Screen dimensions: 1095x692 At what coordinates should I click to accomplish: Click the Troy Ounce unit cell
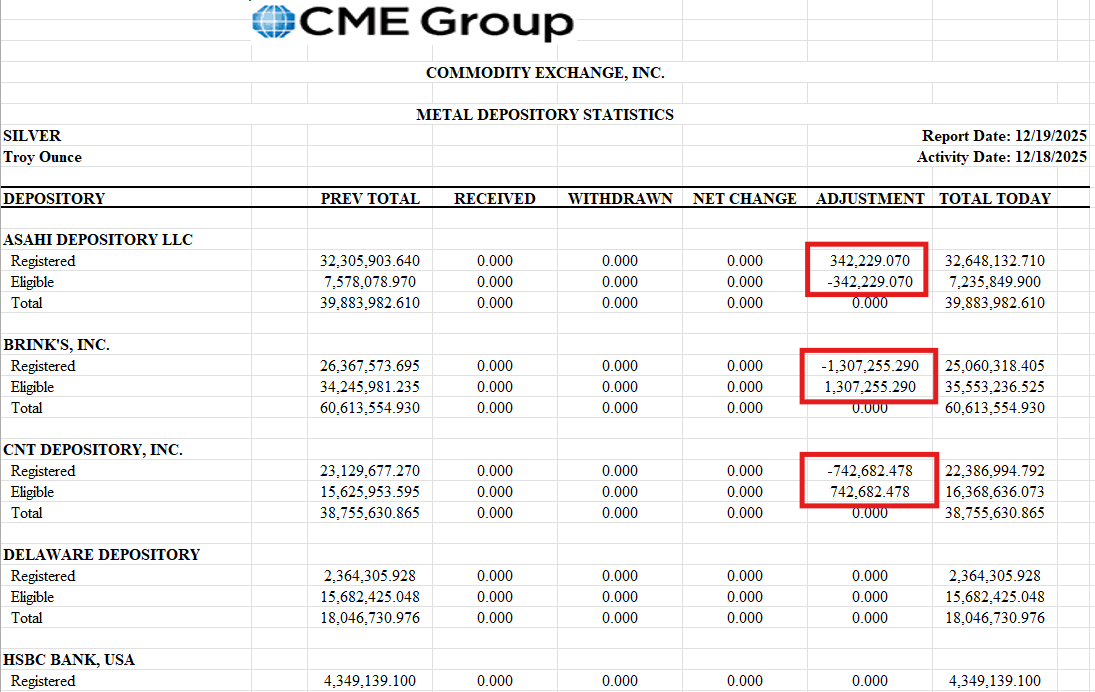point(43,157)
